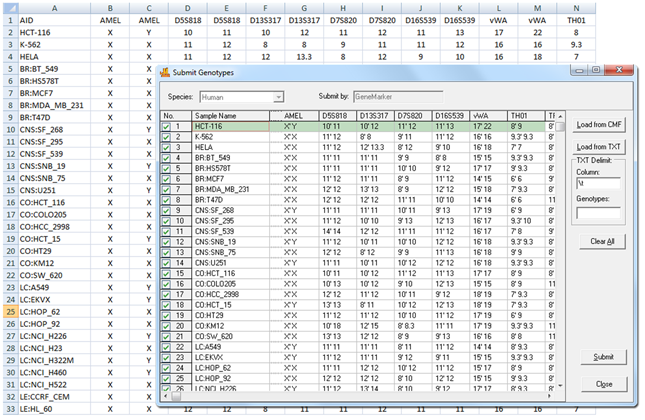This screenshot has width=645, height=420.
Task: Click the spreadsheet select-all corner
Action: [x=11, y=8]
